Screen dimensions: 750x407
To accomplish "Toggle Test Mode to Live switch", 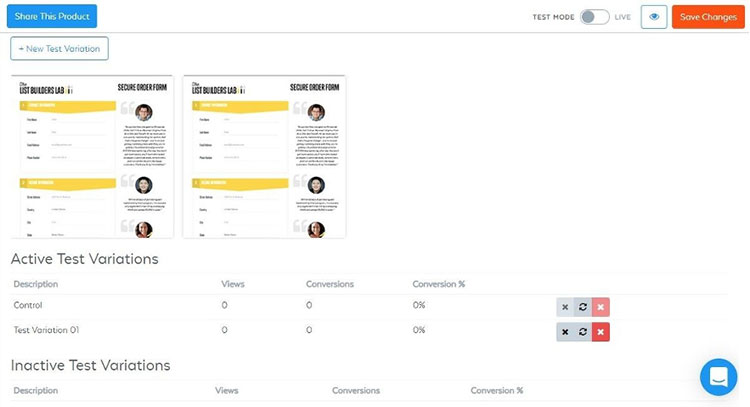I will click(x=595, y=17).
